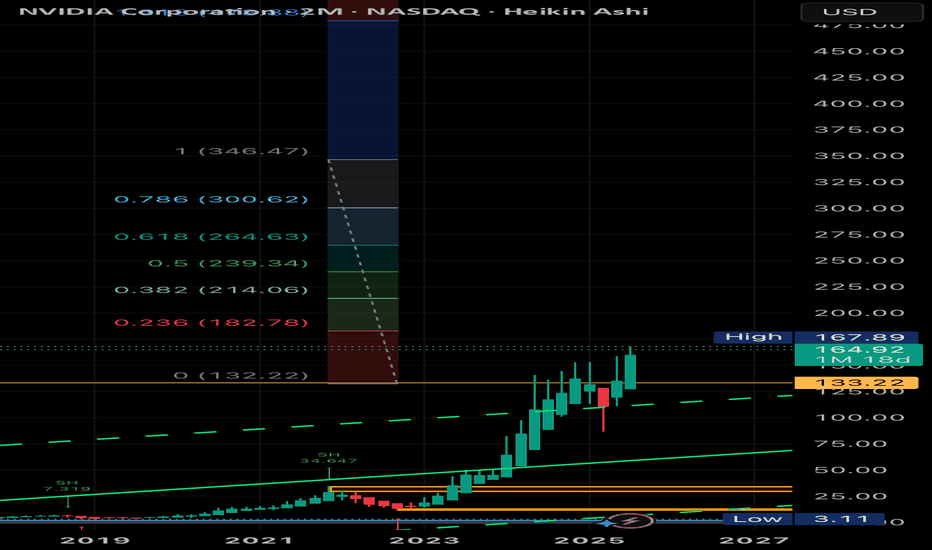The image size is (932, 550).
Task: Click 100.00 on the price axis
Action: tap(859, 417)
